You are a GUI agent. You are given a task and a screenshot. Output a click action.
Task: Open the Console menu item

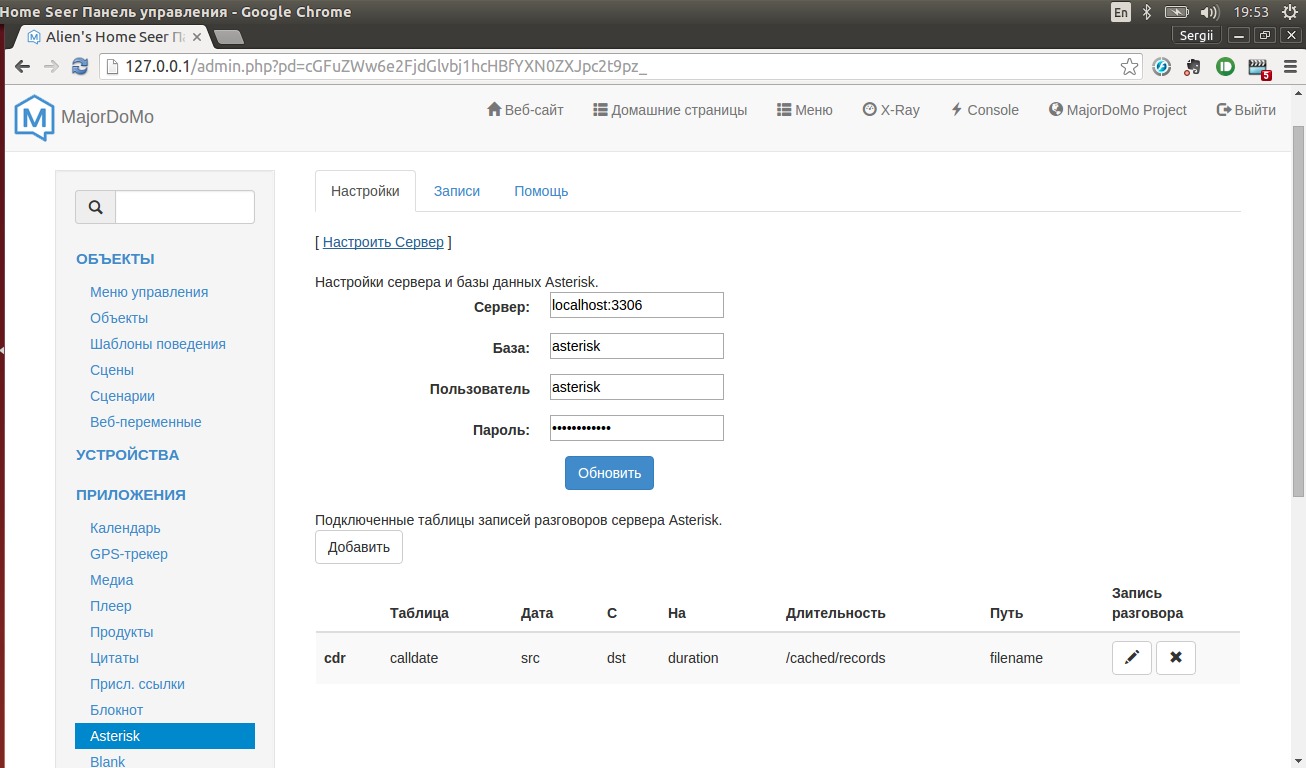(984, 110)
